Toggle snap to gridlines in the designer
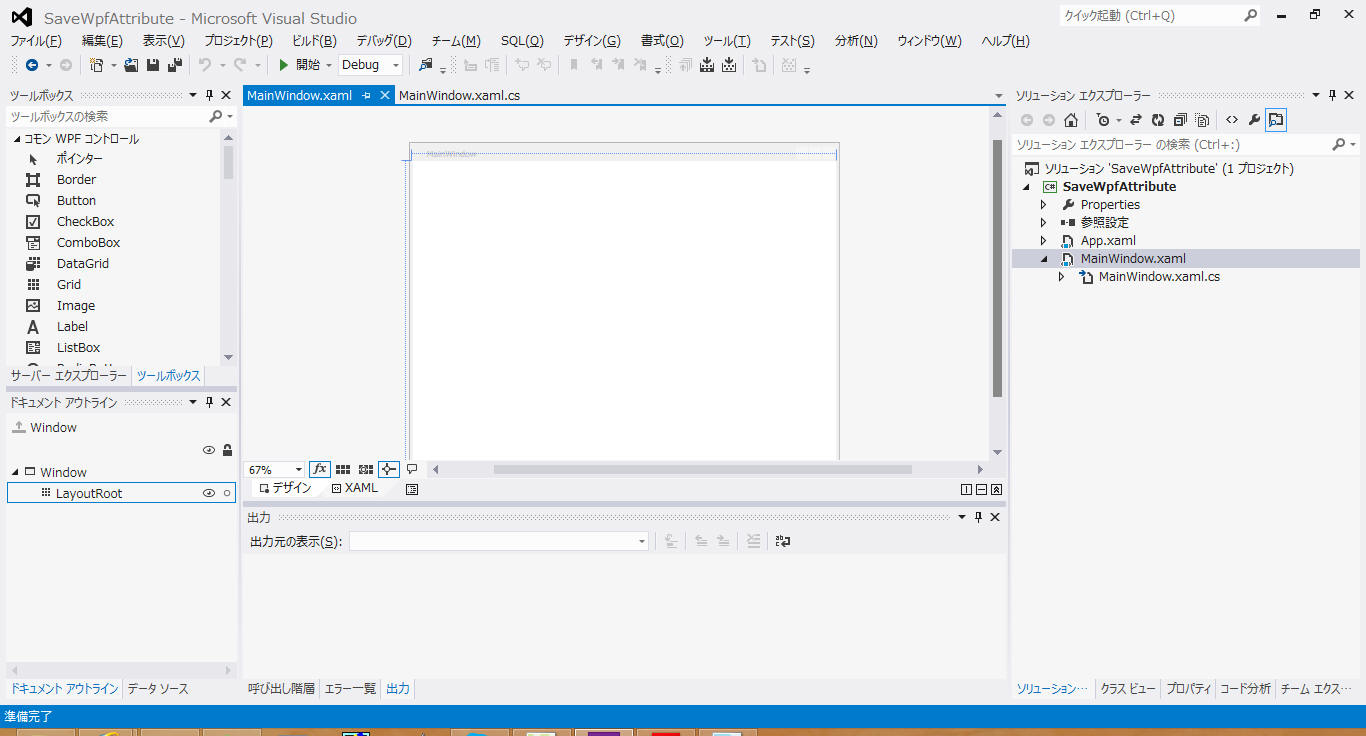 (366, 469)
